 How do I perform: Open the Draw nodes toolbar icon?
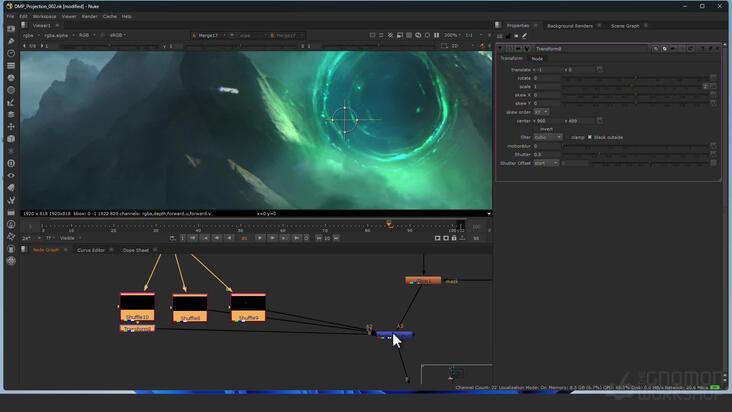(x=11, y=41)
